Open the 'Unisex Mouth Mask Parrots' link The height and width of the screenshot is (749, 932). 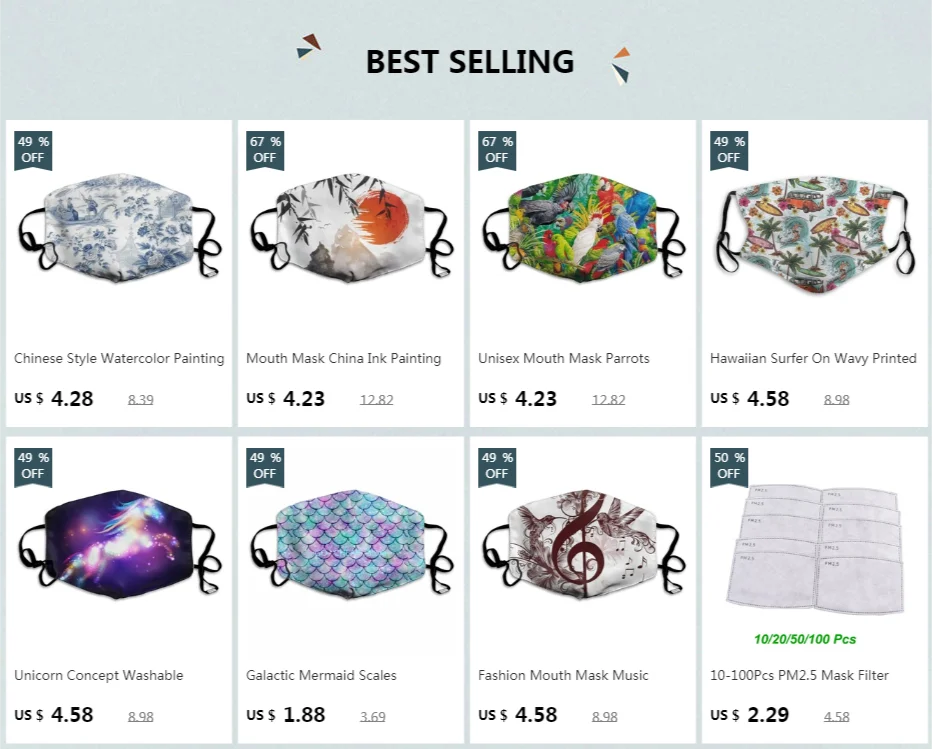563,358
